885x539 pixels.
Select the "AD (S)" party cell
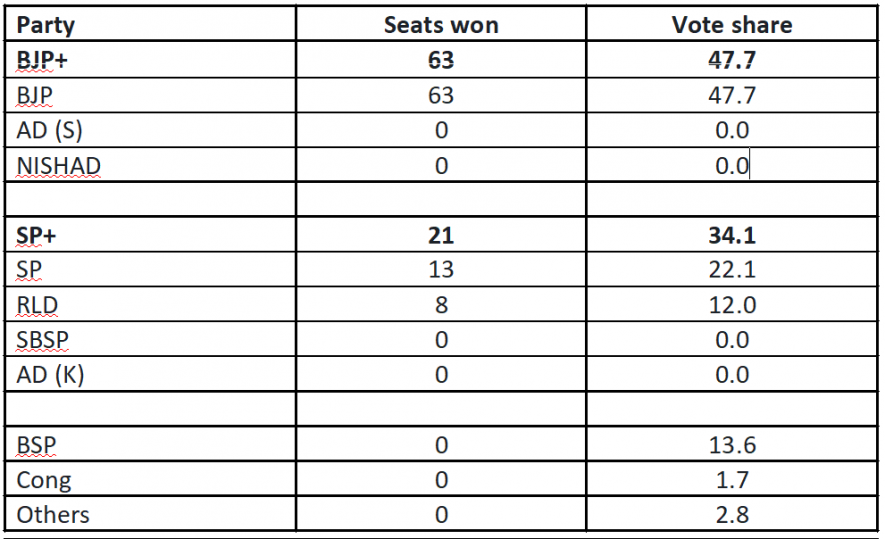(x=51, y=130)
